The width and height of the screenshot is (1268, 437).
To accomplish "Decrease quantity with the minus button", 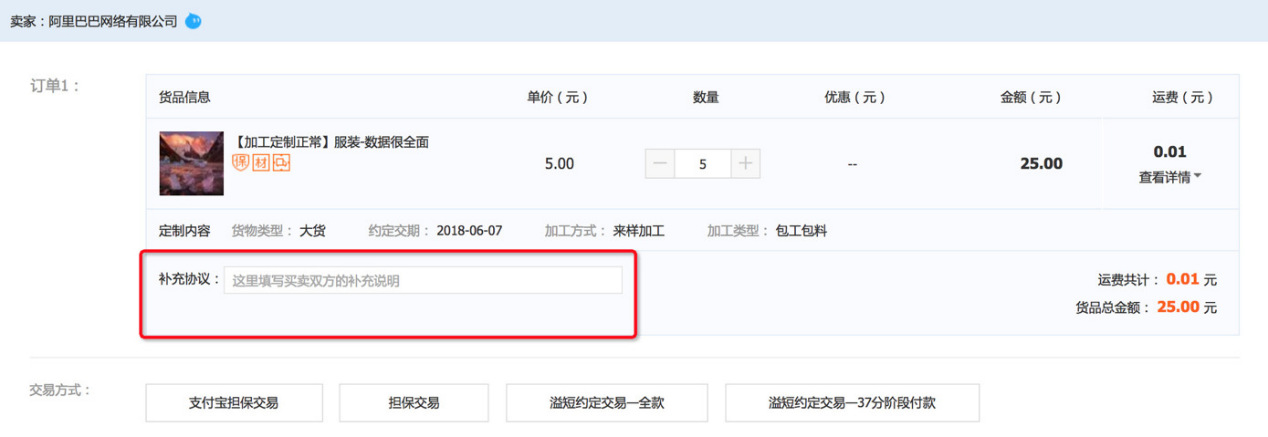I will pos(660,164).
